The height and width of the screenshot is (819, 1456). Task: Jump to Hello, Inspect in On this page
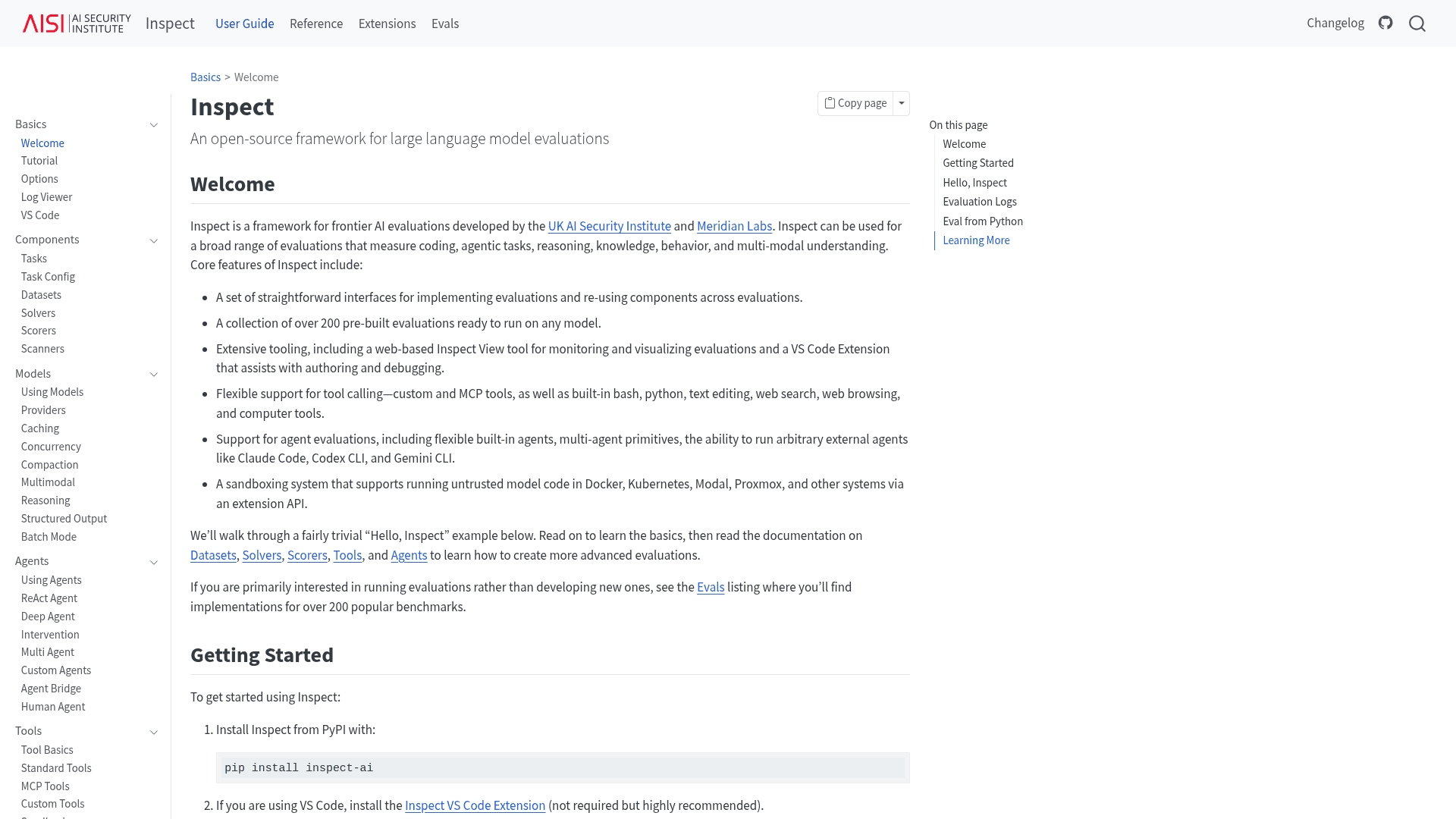click(x=974, y=183)
